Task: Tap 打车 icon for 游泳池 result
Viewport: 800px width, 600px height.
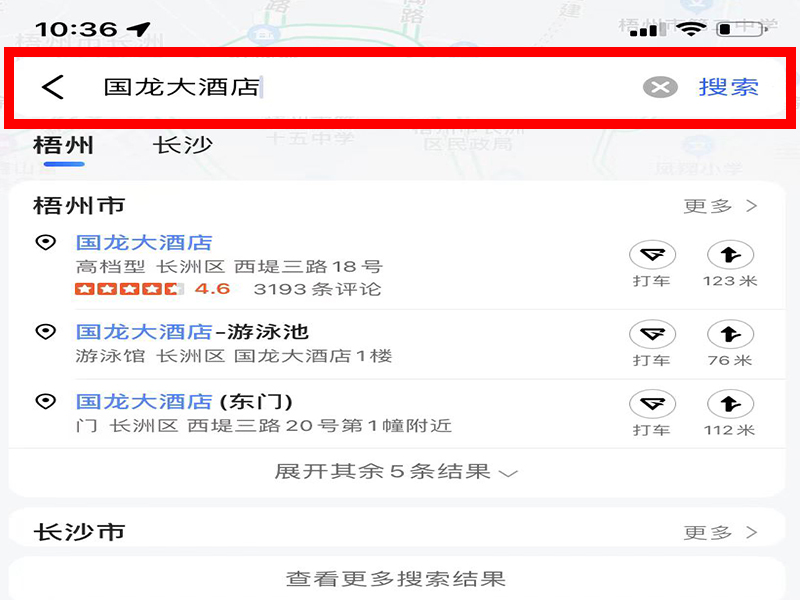Action: [x=652, y=334]
